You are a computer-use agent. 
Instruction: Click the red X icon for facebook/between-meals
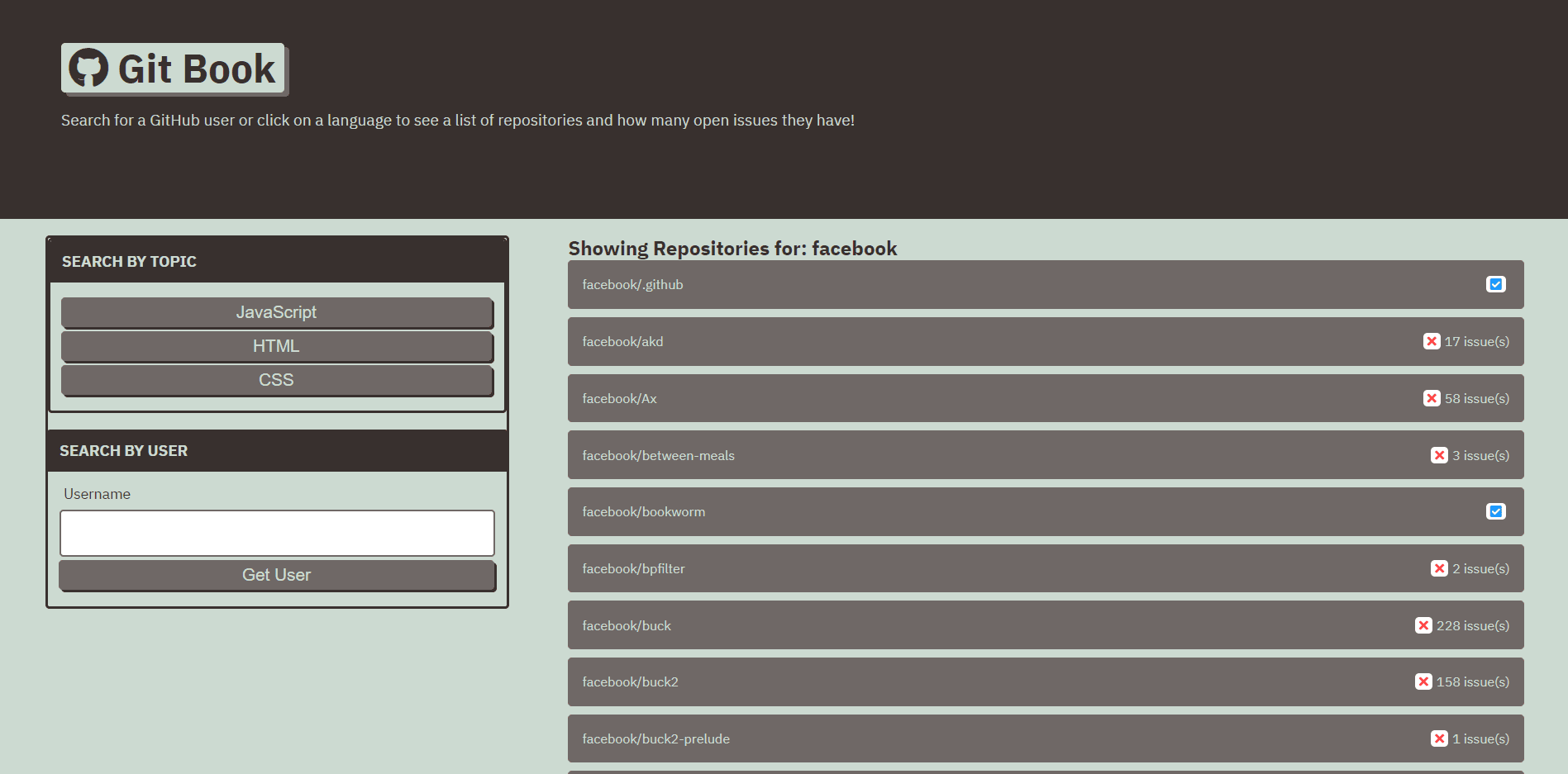coord(1439,455)
